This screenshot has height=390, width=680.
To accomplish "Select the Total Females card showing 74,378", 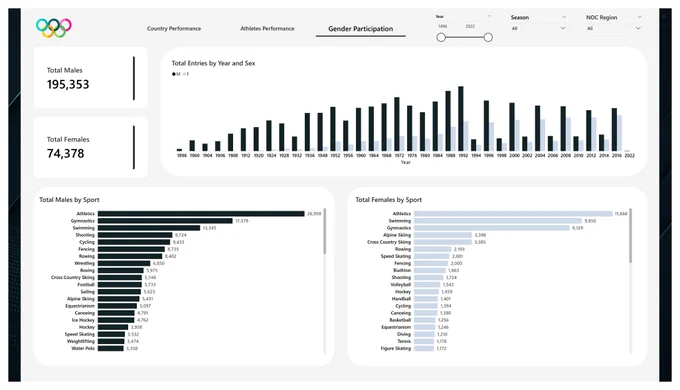I will click(91, 147).
